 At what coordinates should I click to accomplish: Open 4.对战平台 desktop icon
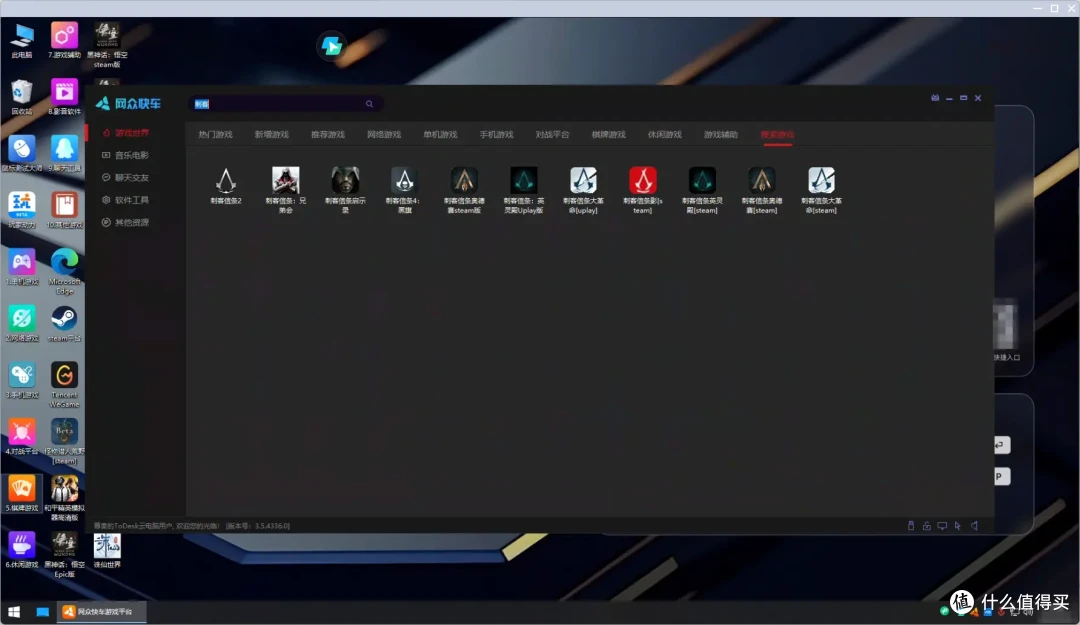(22, 437)
